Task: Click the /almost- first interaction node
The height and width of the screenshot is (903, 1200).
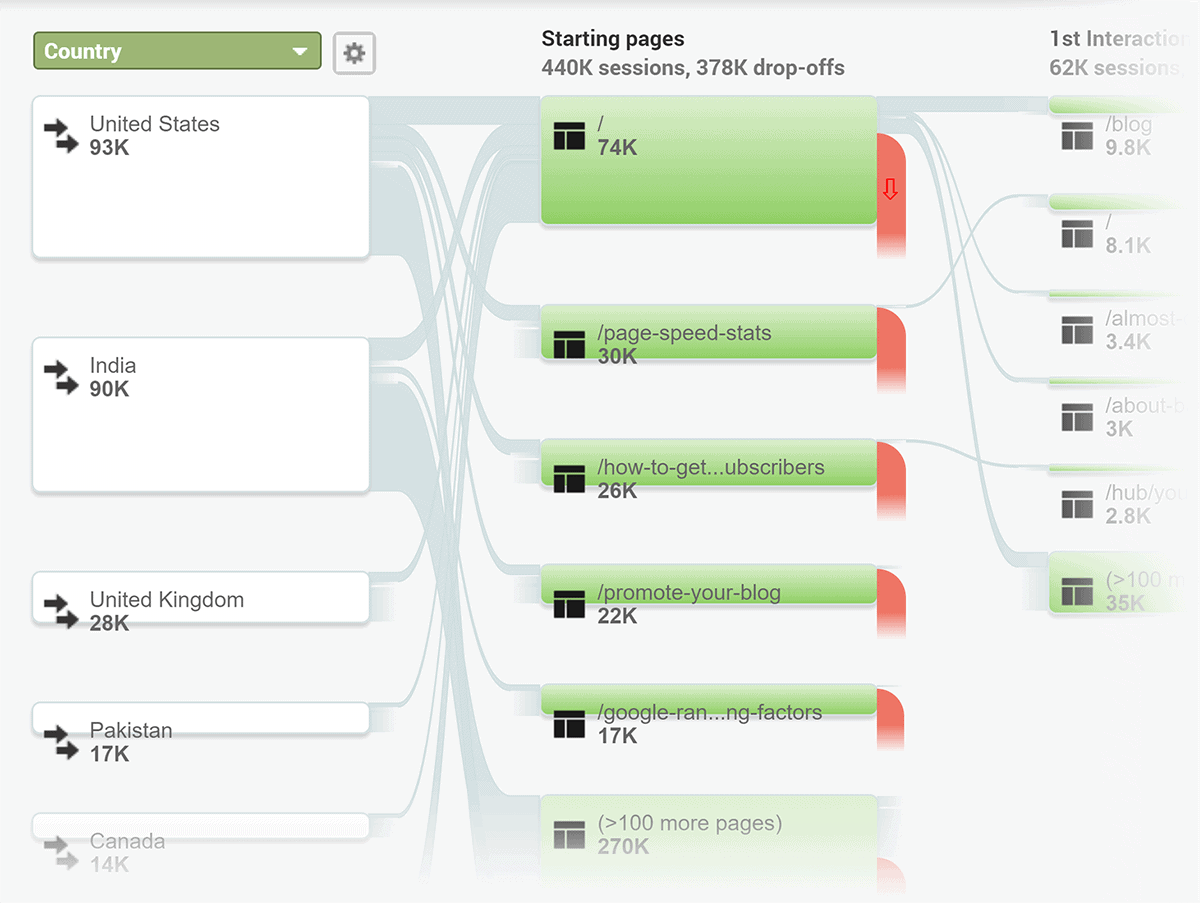Action: pos(1124,328)
